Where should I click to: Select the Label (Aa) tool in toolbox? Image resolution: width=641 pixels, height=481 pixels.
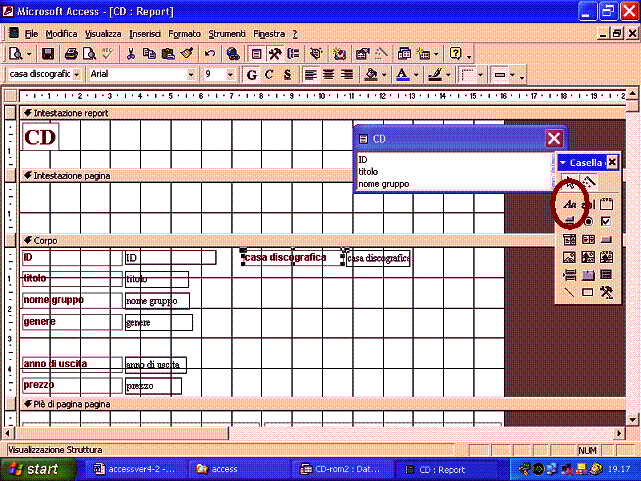click(x=569, y=204)
